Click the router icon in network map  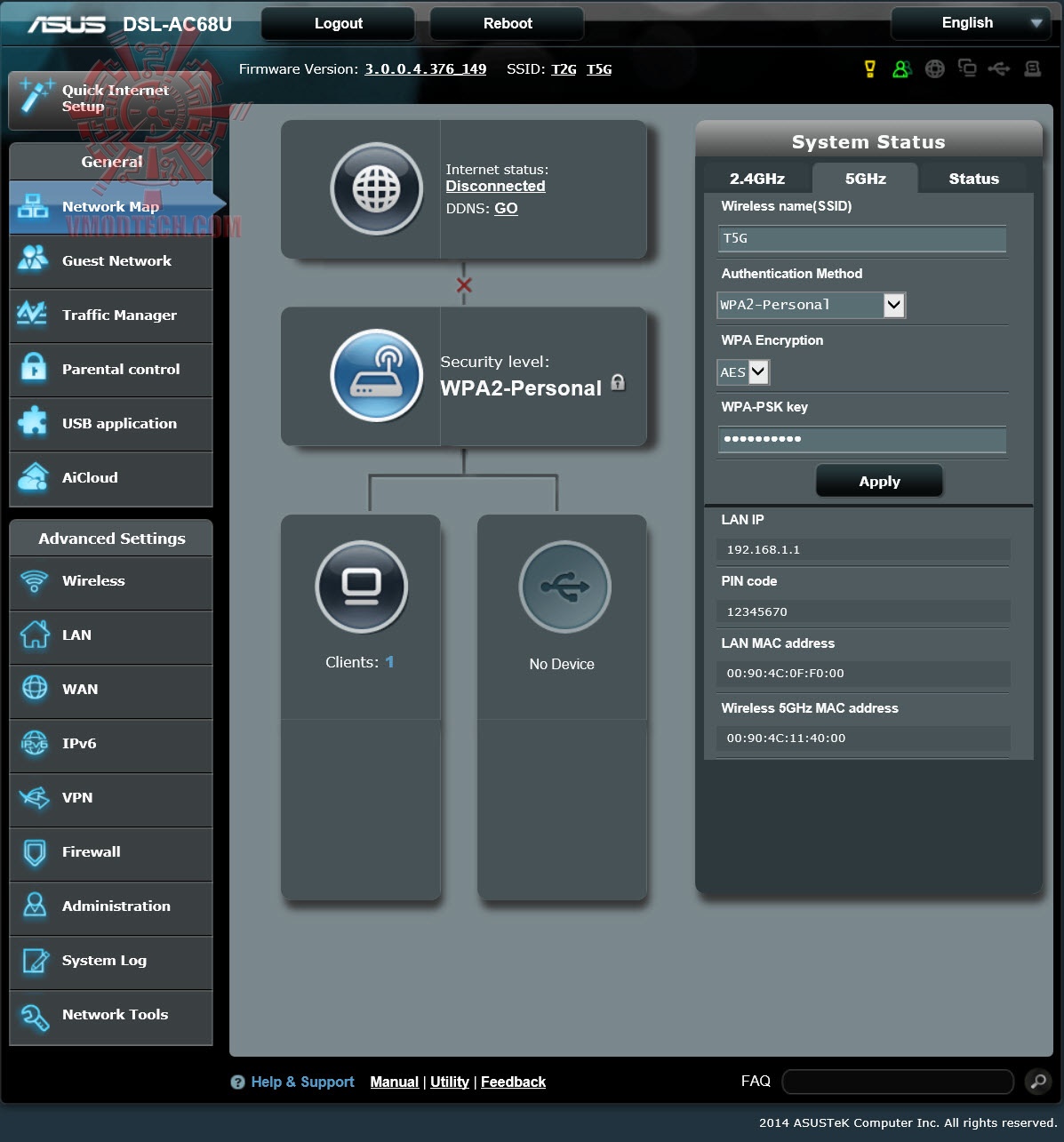coord(376,375)
